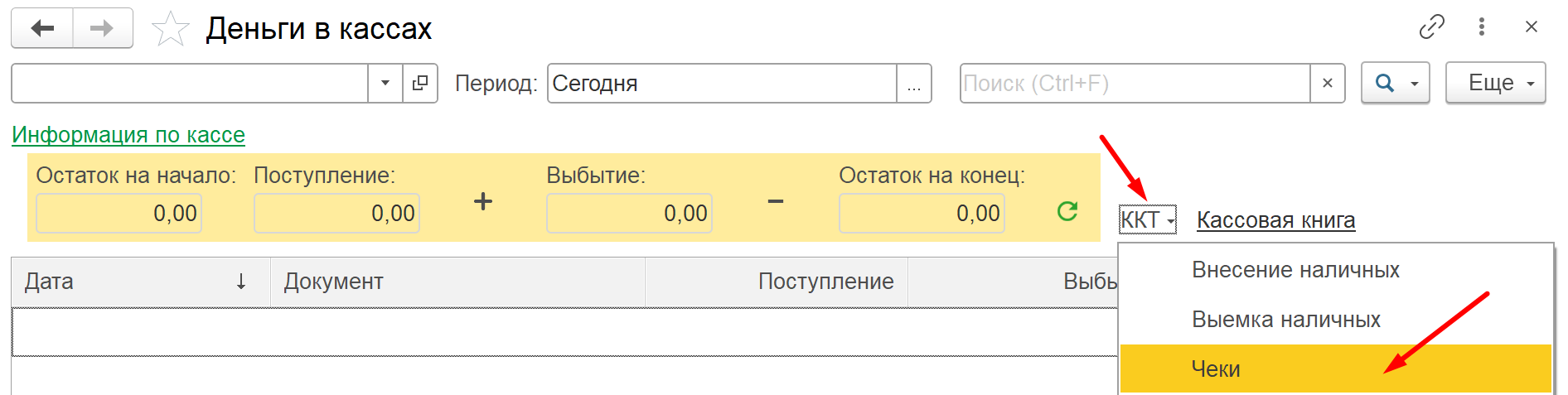1568x395 pixels.
Task: Add form to favorites with the star icon
Action: pyautogui.click(x=171, y=29)
